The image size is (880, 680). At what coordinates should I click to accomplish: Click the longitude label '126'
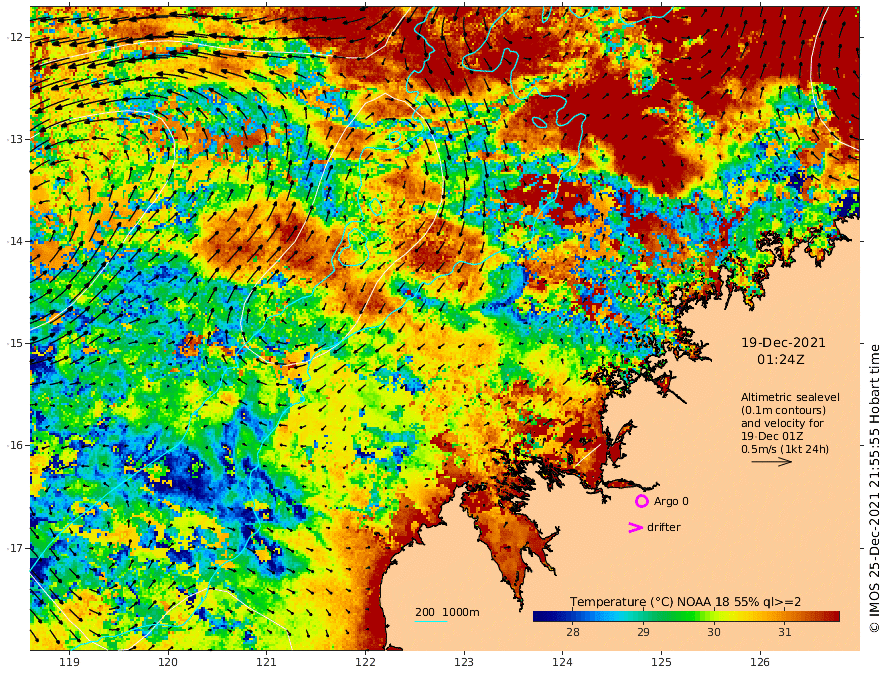760,662
